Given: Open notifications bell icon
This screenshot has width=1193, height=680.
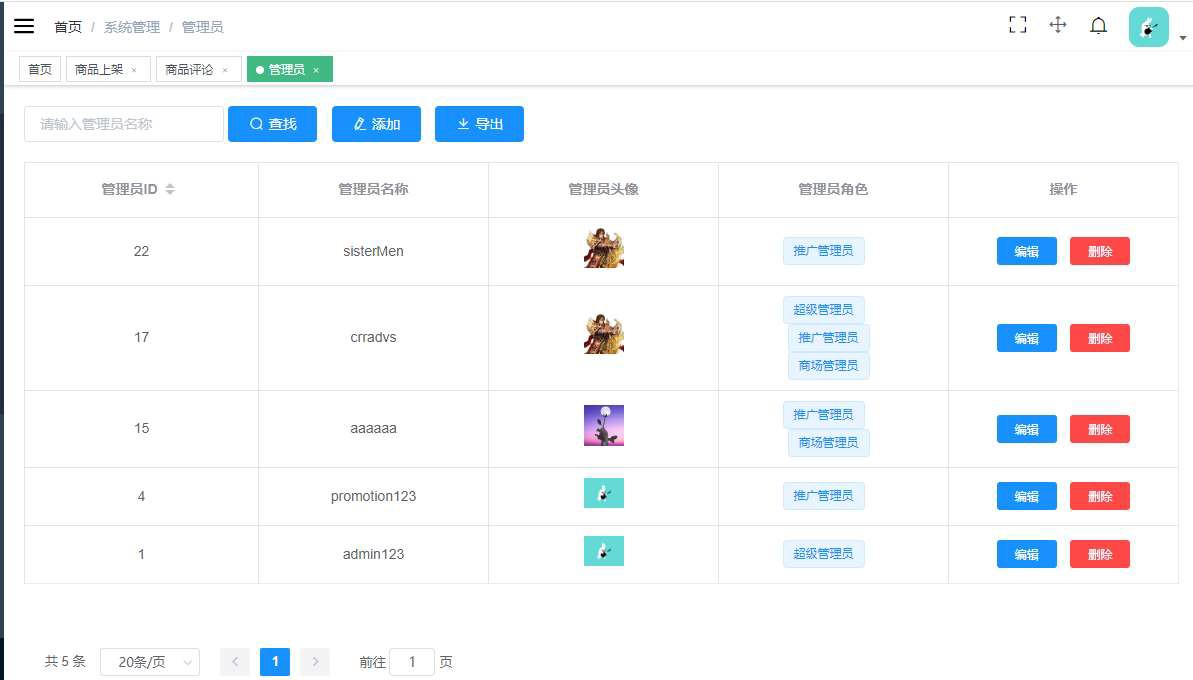Looking at the screenshot, I should [1098, 26].
